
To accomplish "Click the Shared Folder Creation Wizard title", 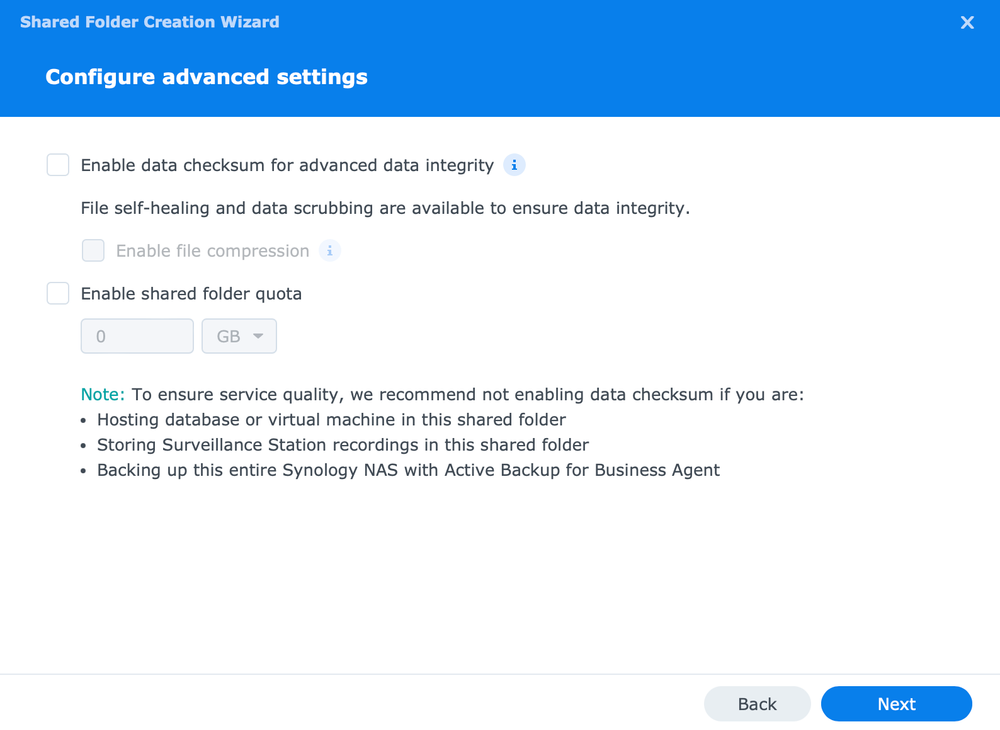I will pyautogui.click(x=149, y=22).
